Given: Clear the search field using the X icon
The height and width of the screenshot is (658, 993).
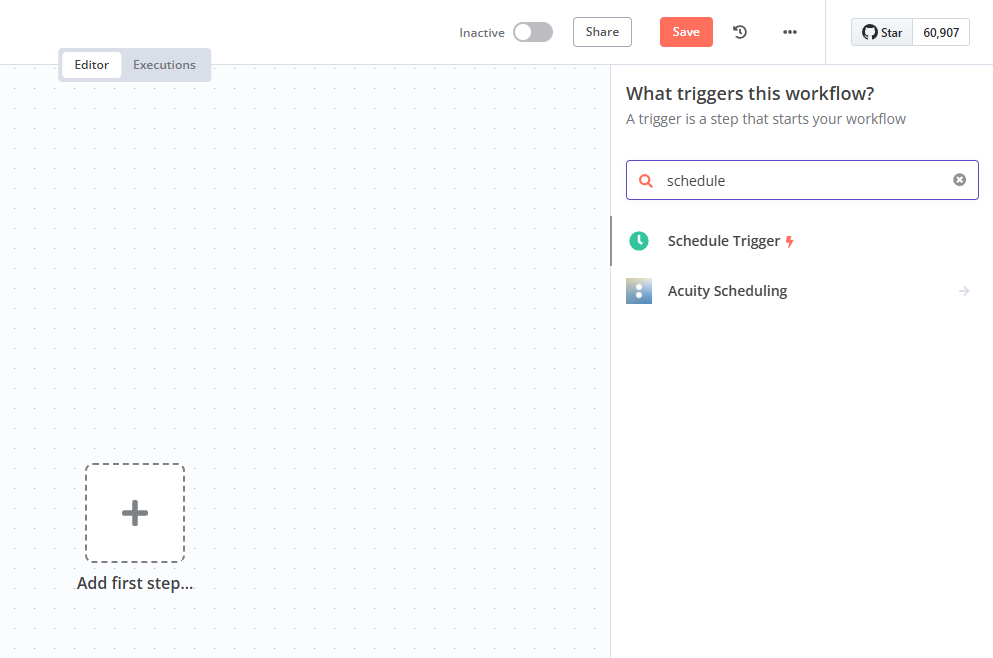Looking at the screenshot, I should coord(959,180).
